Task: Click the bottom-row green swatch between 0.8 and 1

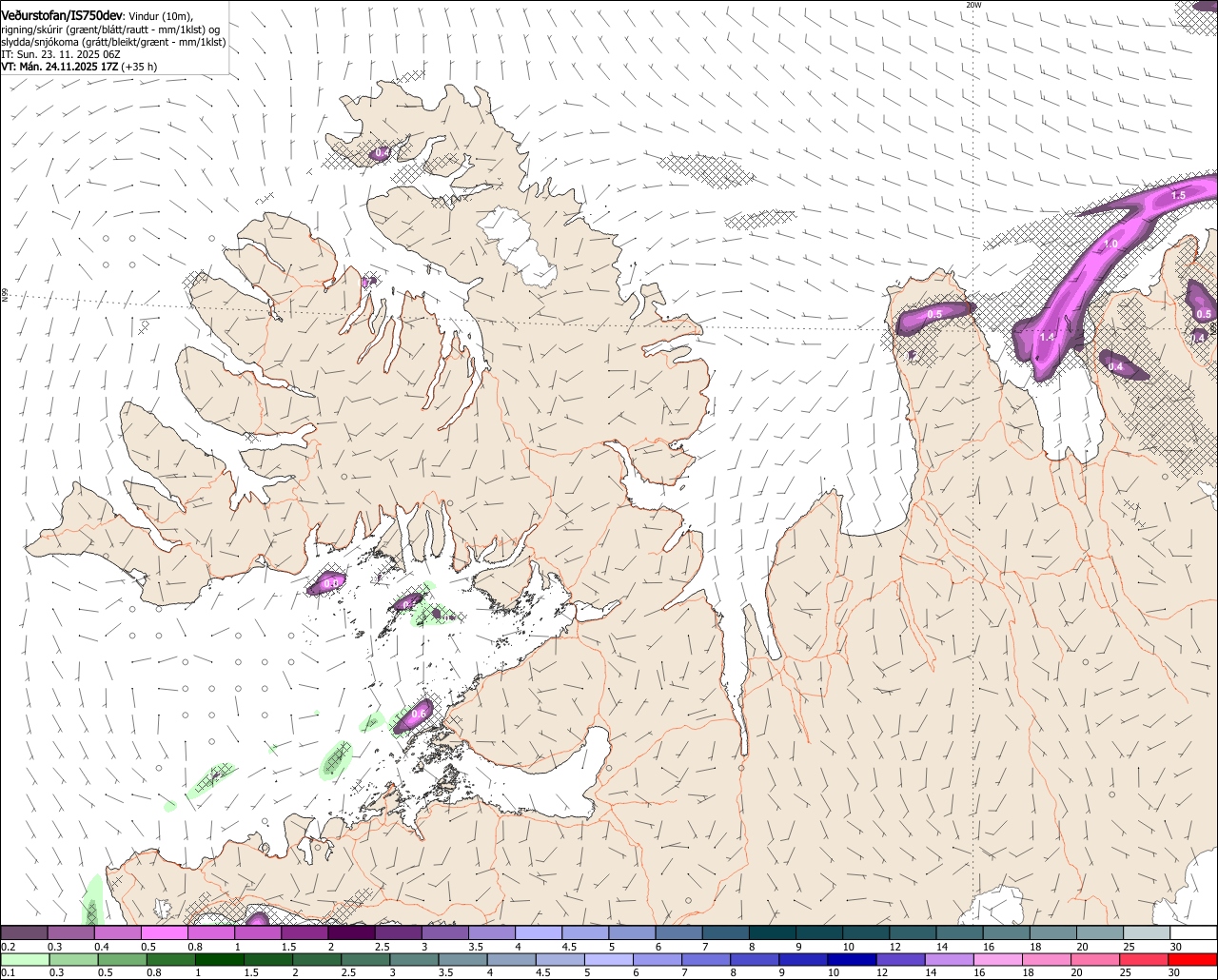Action: point(171,959)
